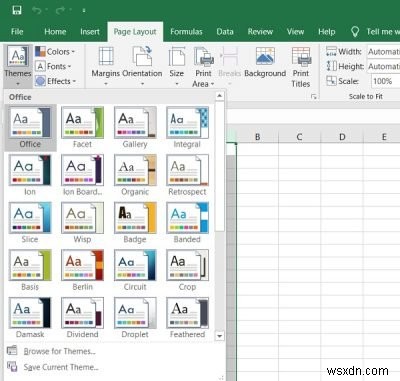Apply the Gallery theme
Screen dimensions: 400x381
tap(135, 127)
